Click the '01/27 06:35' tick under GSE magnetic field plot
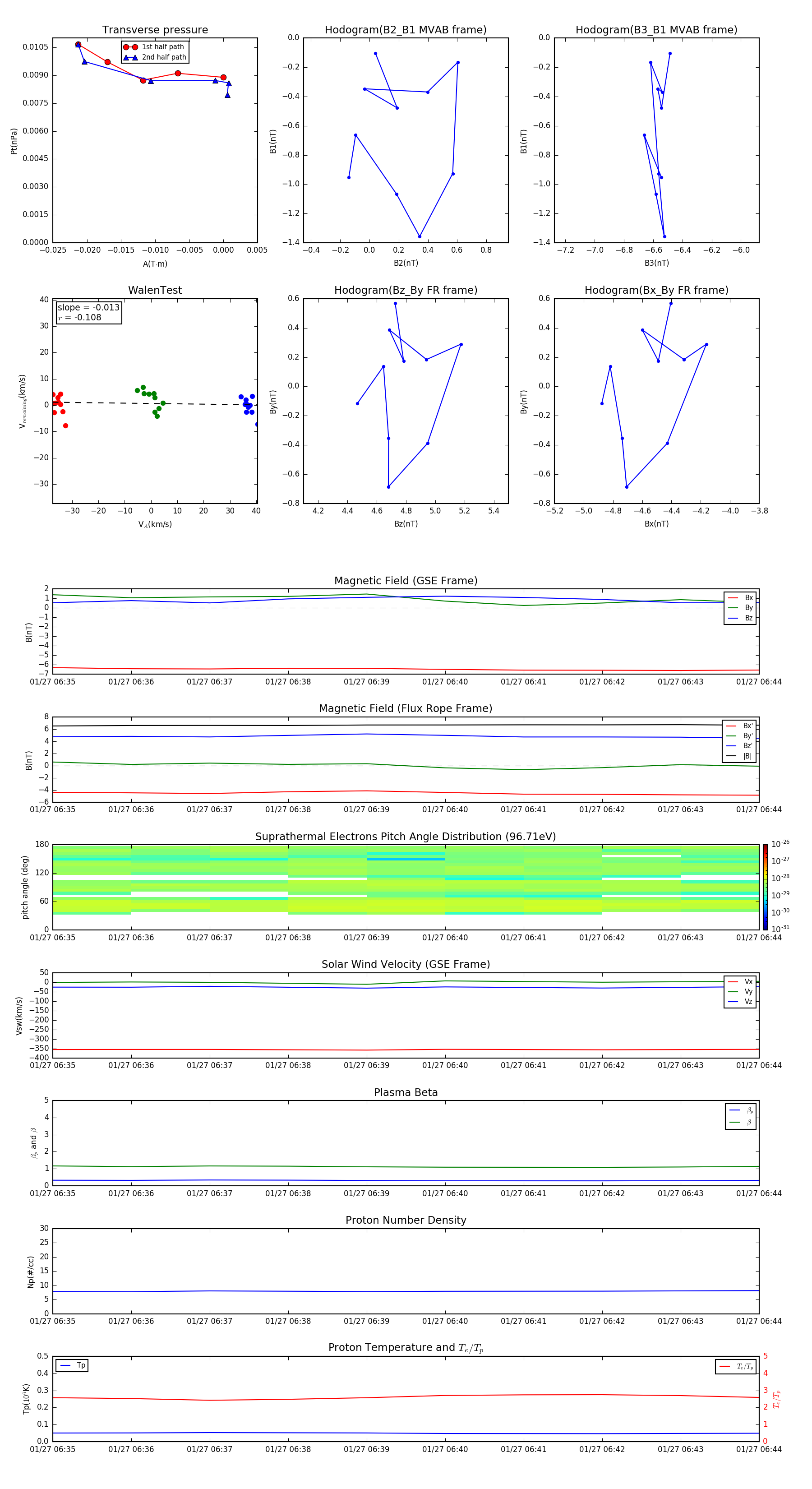Screen dimensions: 812x1489 pyautogui.click(x=53, y=682)
